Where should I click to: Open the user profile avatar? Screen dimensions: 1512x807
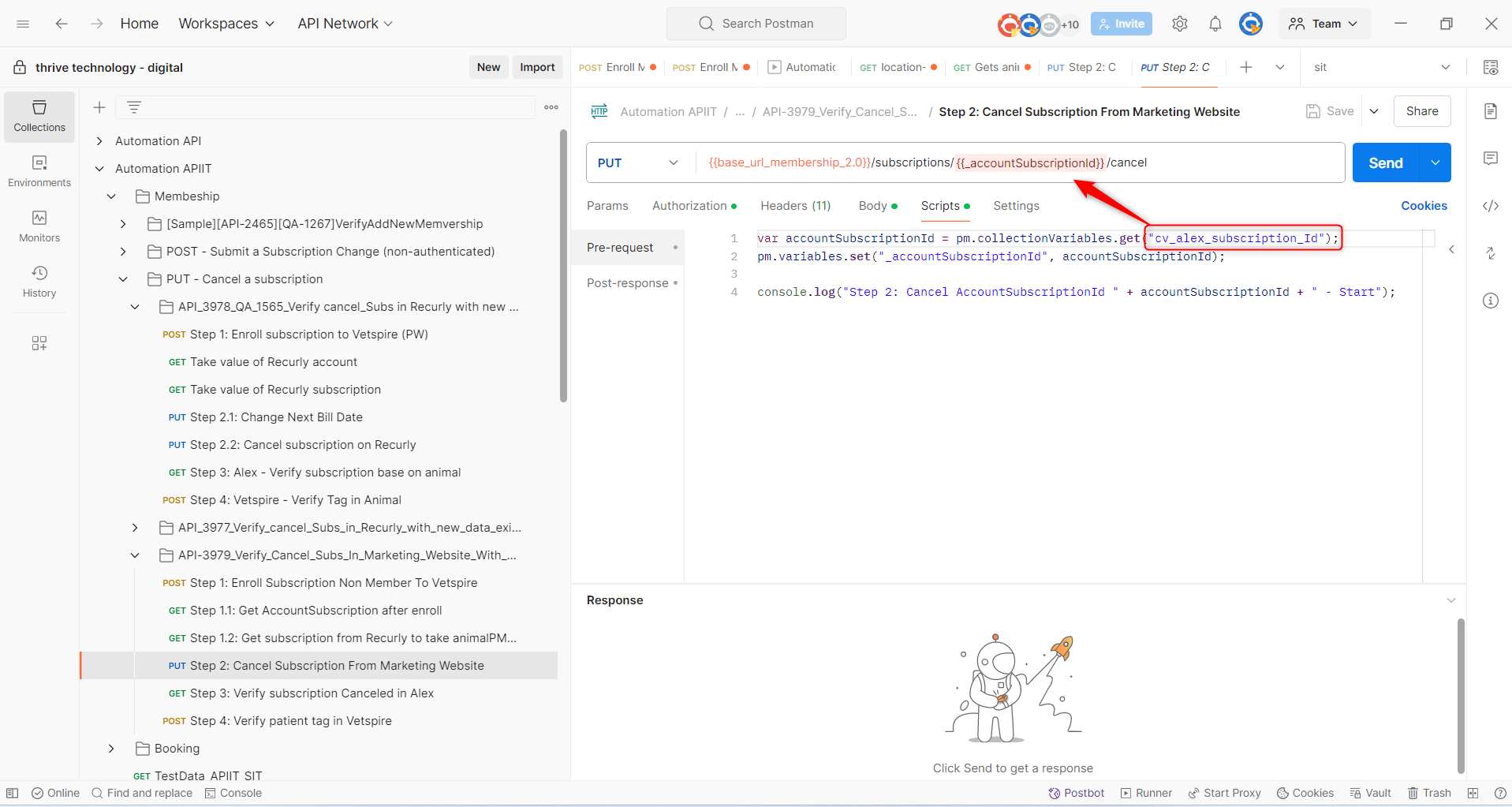(x=1250, y=24)
